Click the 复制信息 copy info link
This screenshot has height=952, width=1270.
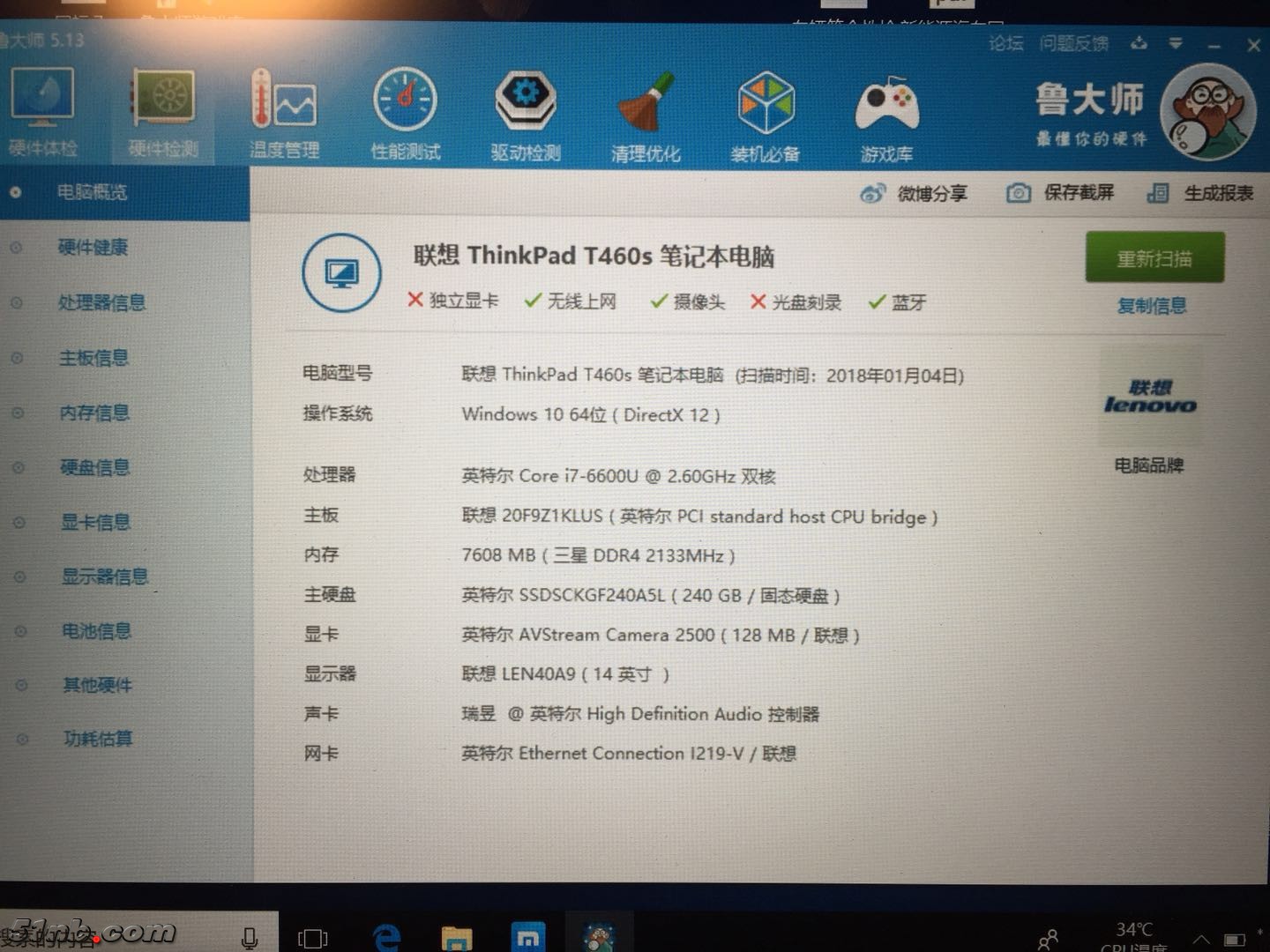1152,306
